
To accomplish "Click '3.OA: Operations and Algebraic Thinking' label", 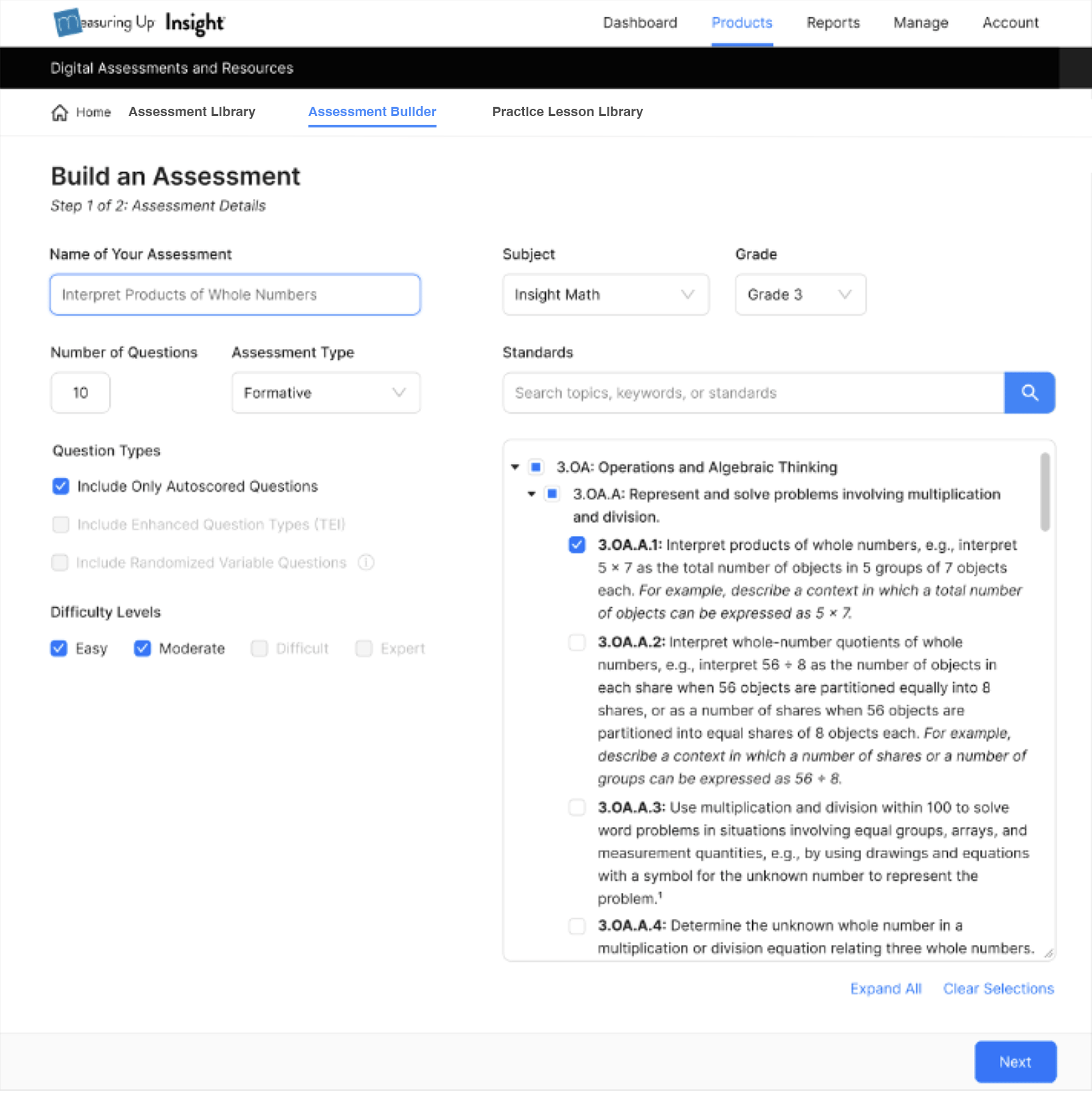I will coord(697,467).
